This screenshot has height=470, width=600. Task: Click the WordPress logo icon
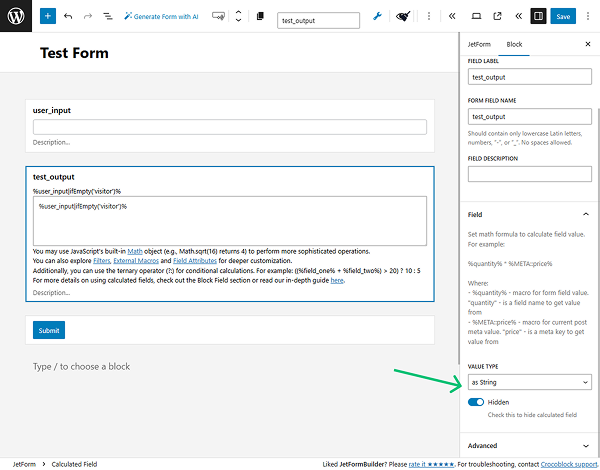coord(16,16)
